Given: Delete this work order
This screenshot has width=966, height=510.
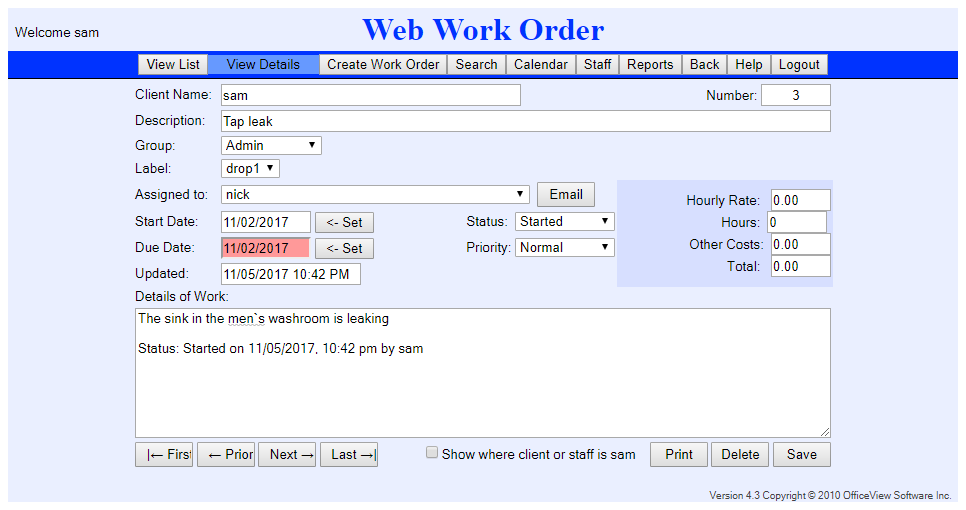Looking at the screenshot, I should pyautogui.click(x=740, y=454).
